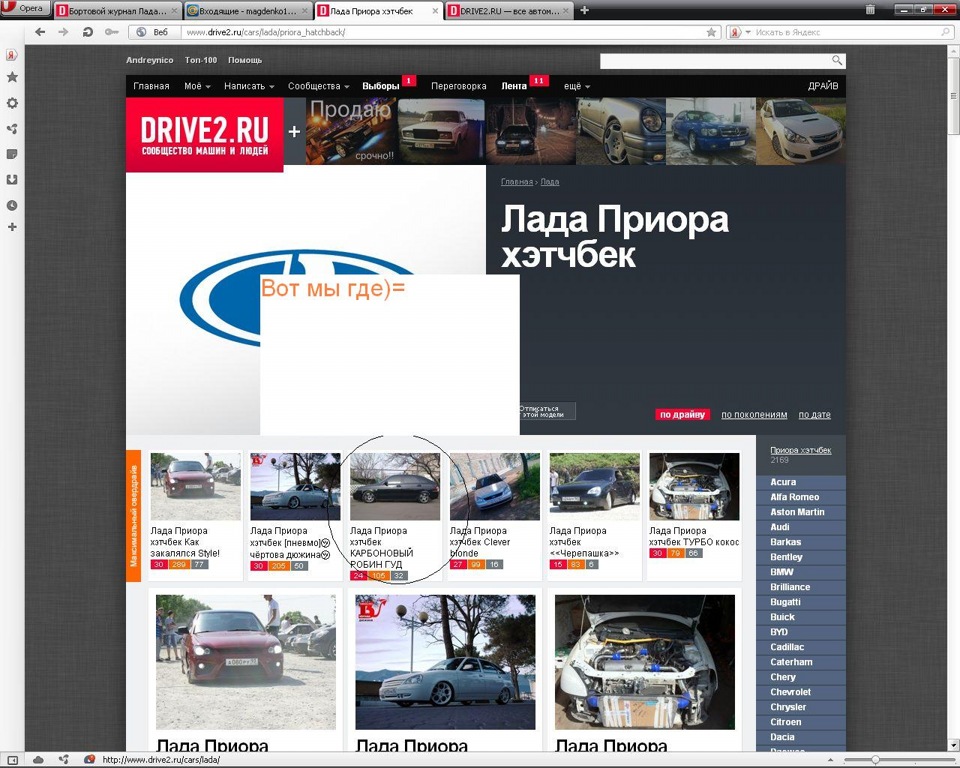Image resolution: width=960 pixels, height=768 pixels.
Task: Click the forward navigation arrow
Action: pos(64,32)
